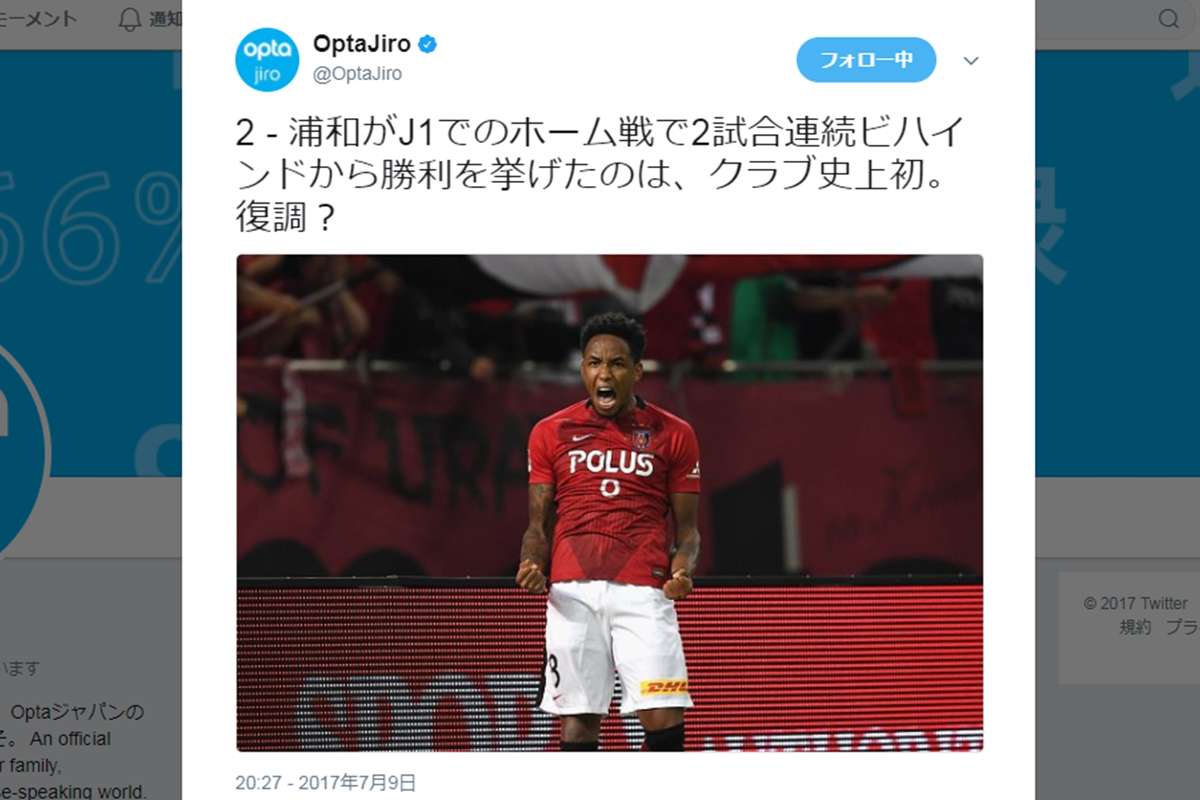Click the blue verified badge beside OptaJiro

click(427, 44)
